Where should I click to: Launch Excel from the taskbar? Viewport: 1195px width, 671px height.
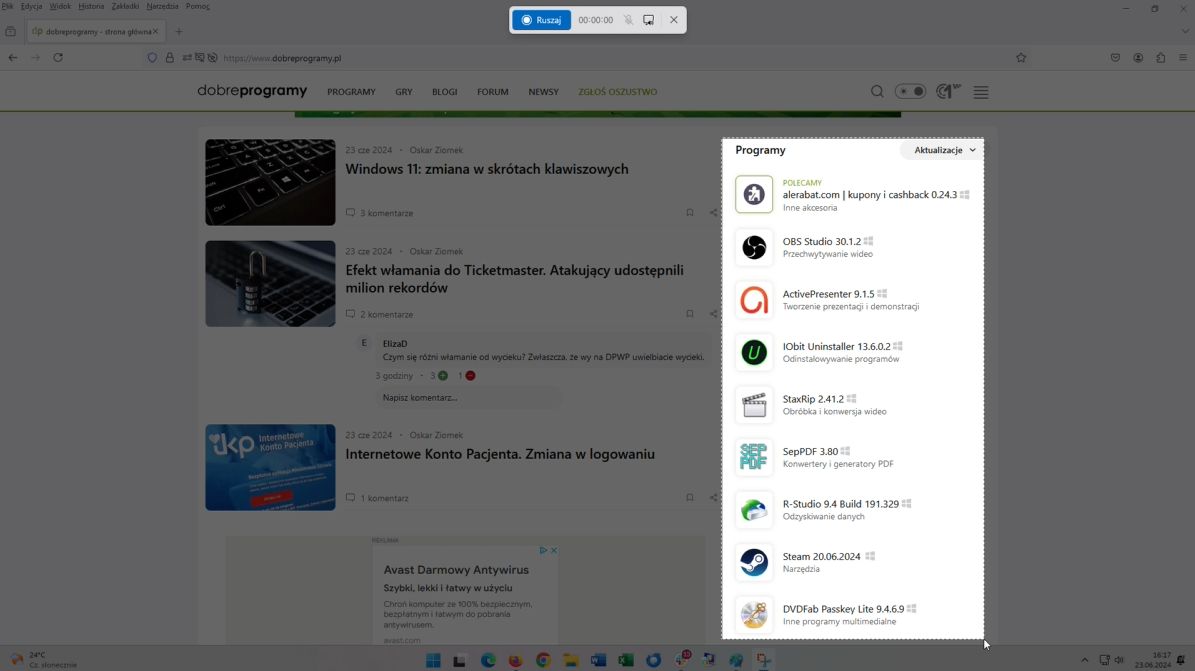pyautogui.click(x=625, y=659)
